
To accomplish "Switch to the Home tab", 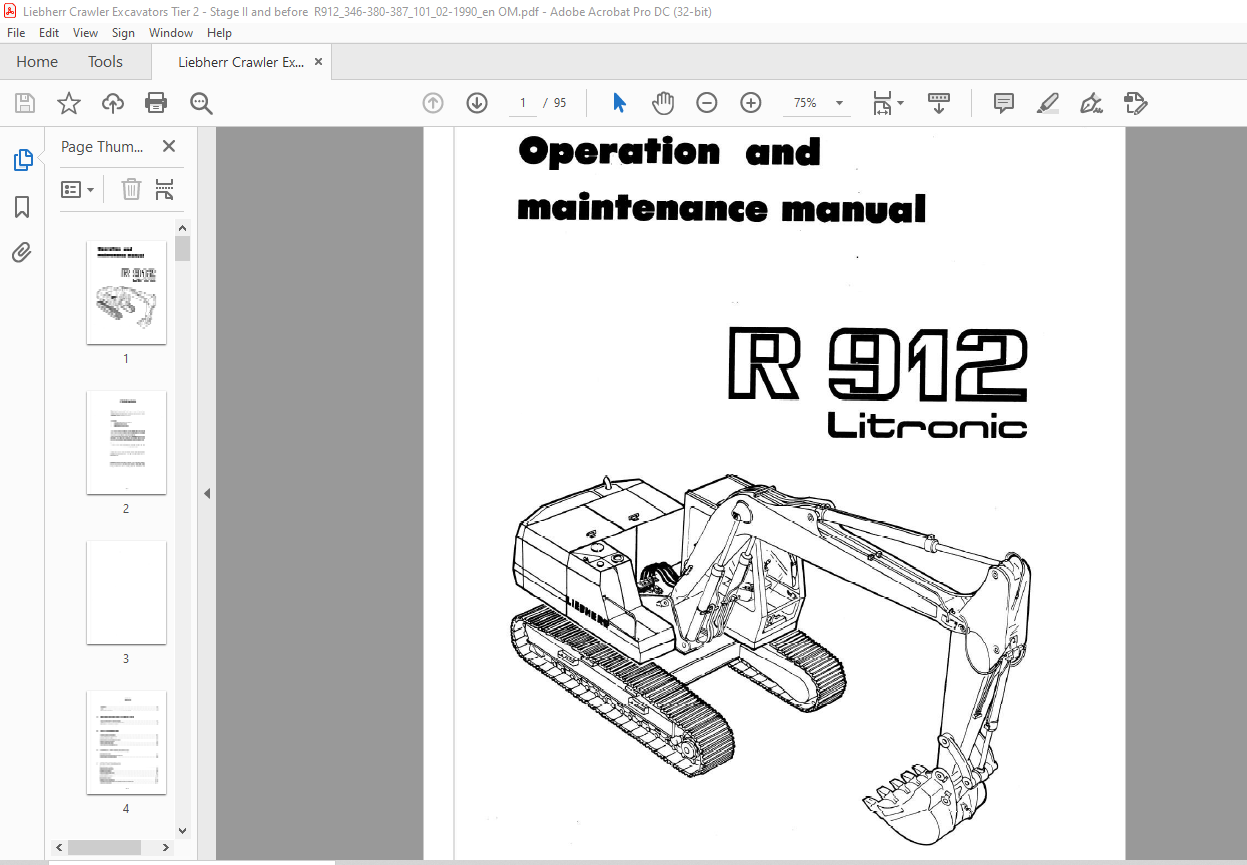I will [x=37, y=62].
